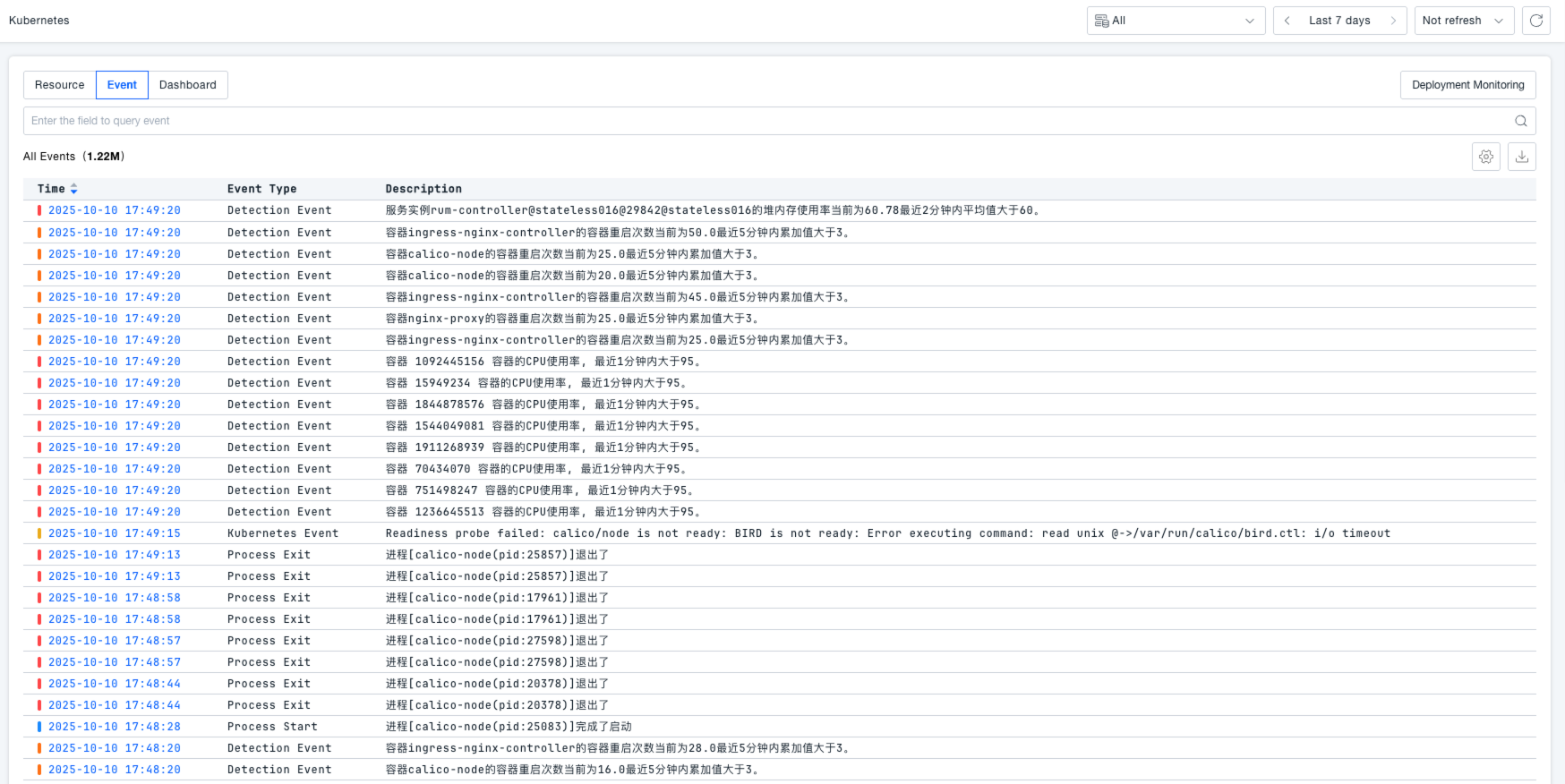Click the refresh icon button
The width and height of the screenshot is (1565, 784).
1536,21
